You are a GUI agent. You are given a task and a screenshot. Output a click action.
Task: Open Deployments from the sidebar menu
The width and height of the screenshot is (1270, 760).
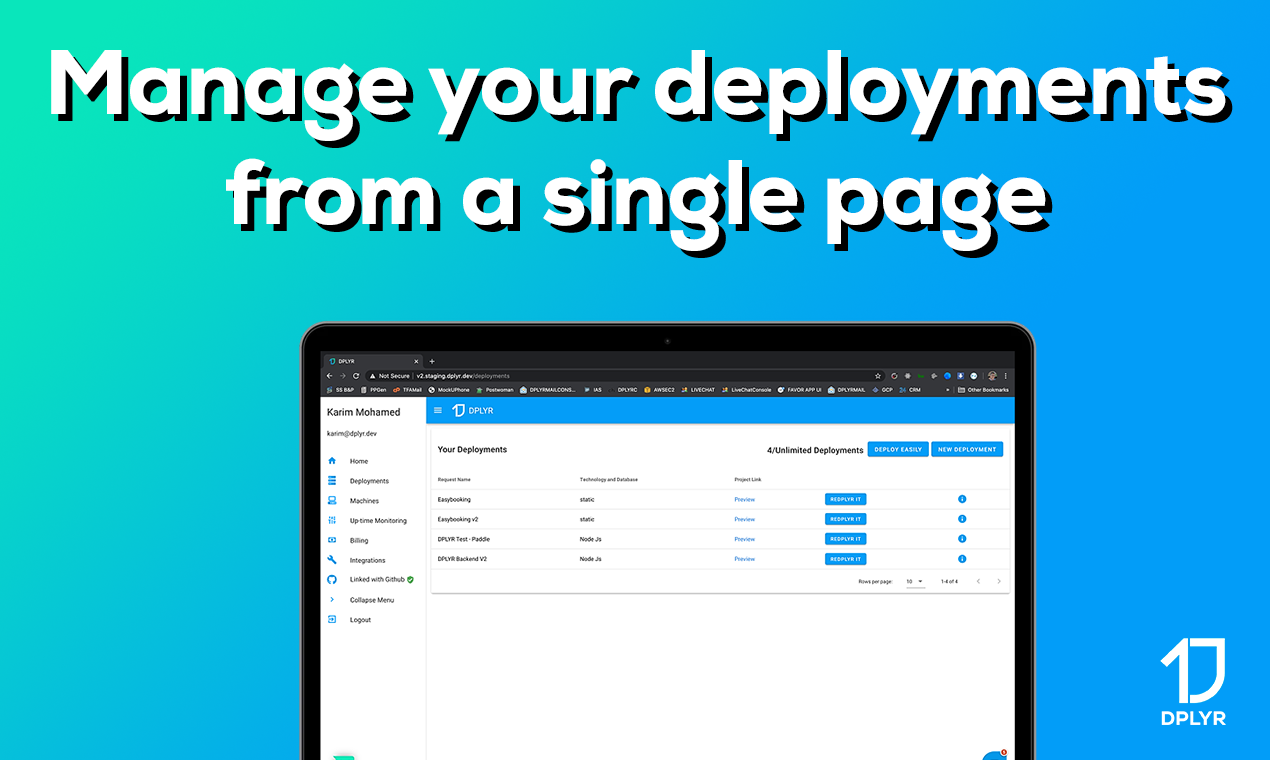pos(368,481)
